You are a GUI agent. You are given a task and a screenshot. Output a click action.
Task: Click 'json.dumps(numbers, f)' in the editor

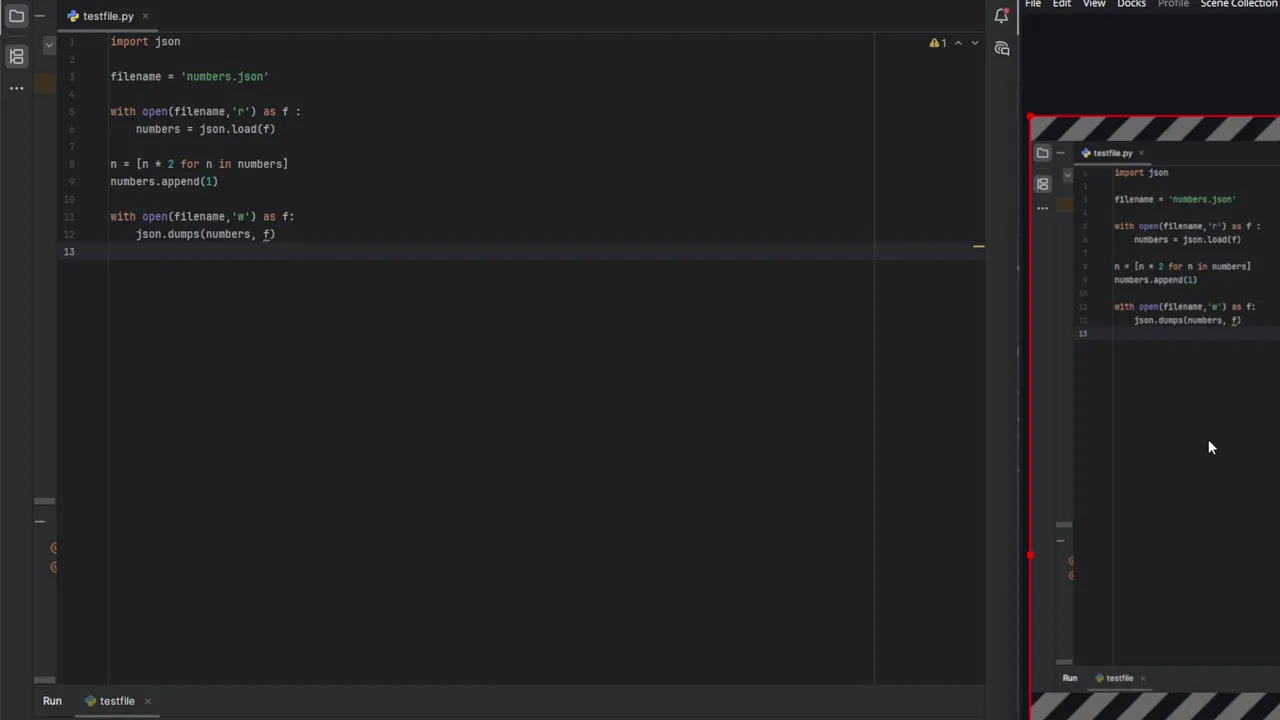(205, 234)
